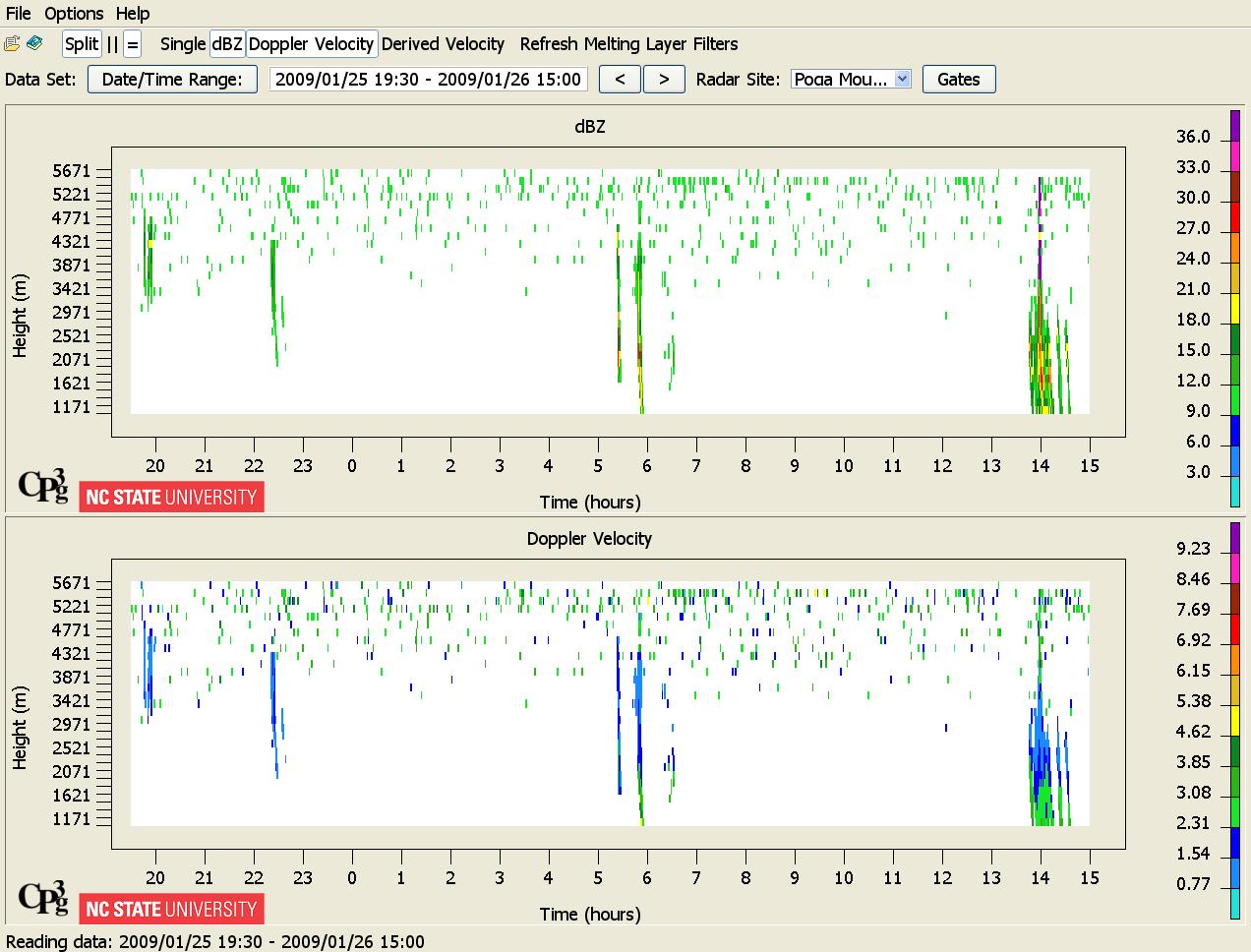
Task: Click the CP3g logo under Doppler Velocity plot
Action: (44, 897)
